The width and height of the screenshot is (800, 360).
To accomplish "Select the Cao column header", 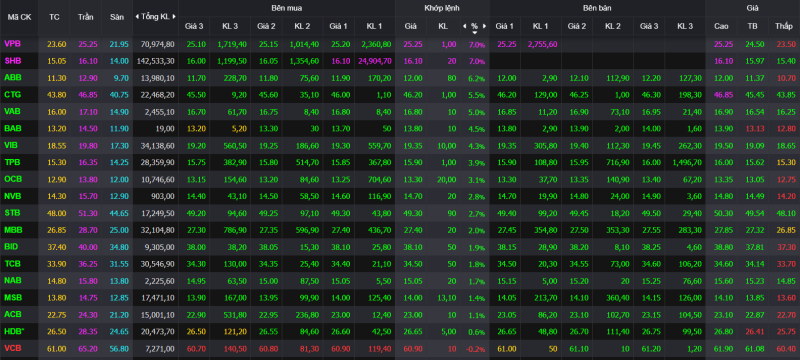I will click(721, 26).
